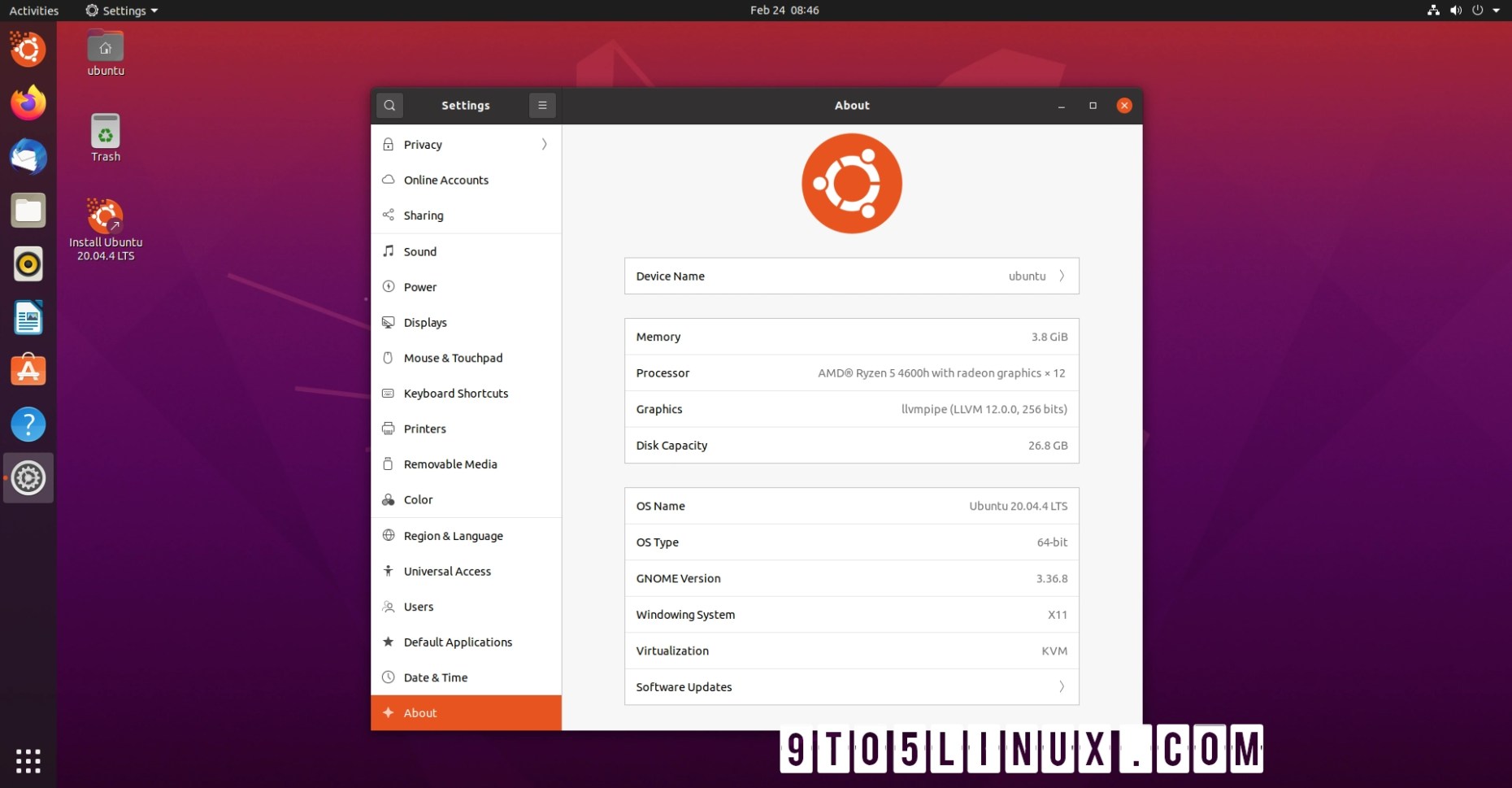Switch to Displays panel
1512x788 pixels.
[x=466, y=322]
